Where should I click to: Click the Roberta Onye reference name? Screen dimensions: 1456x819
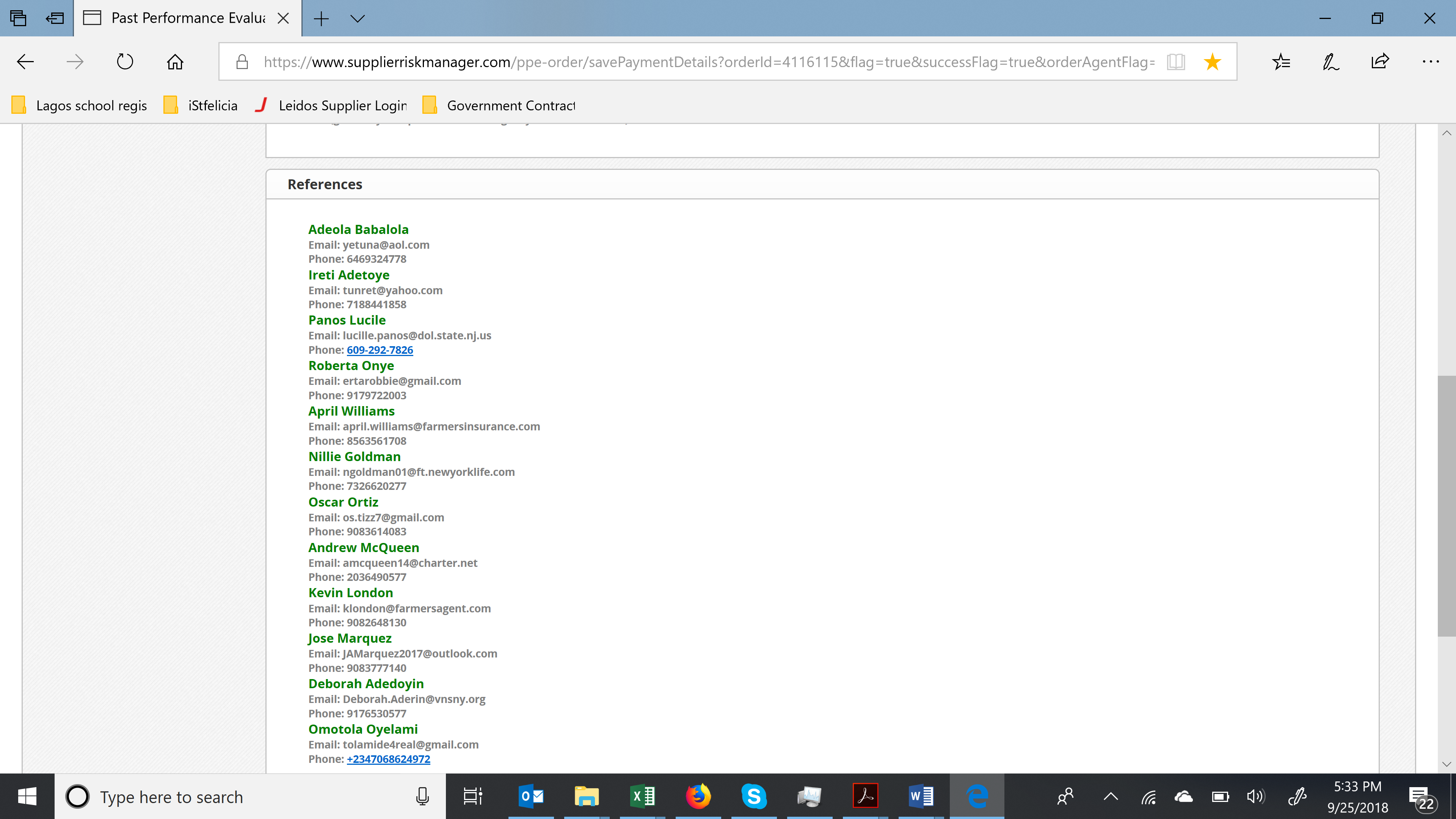(351, 366)
